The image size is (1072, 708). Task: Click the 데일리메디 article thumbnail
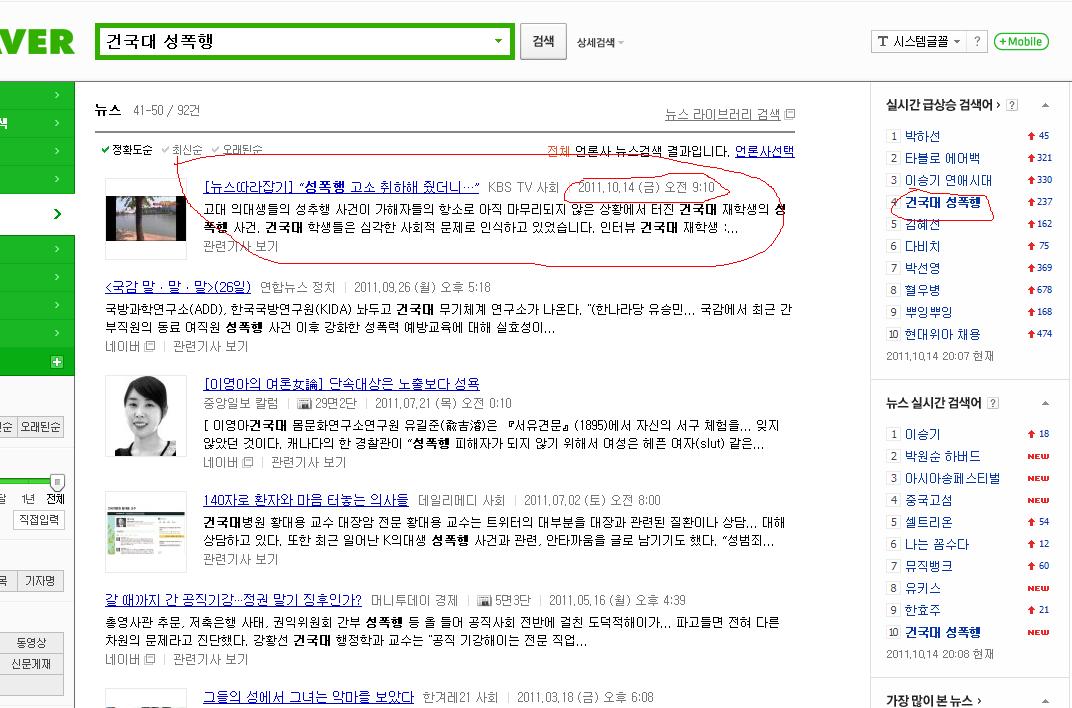click(146, 532)
